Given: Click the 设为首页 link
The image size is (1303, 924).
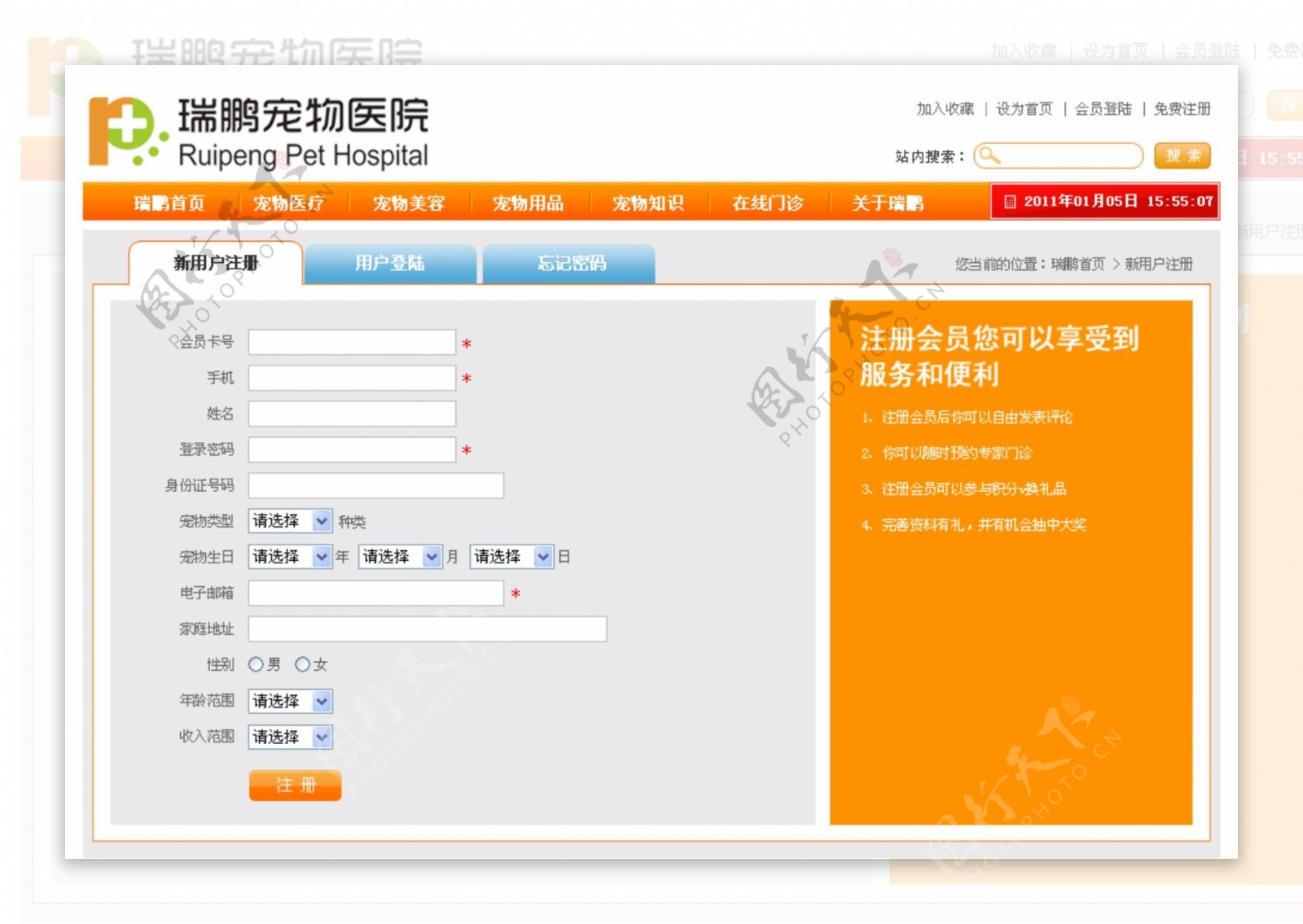Looking at the screenshot, I should point(1024,108).
